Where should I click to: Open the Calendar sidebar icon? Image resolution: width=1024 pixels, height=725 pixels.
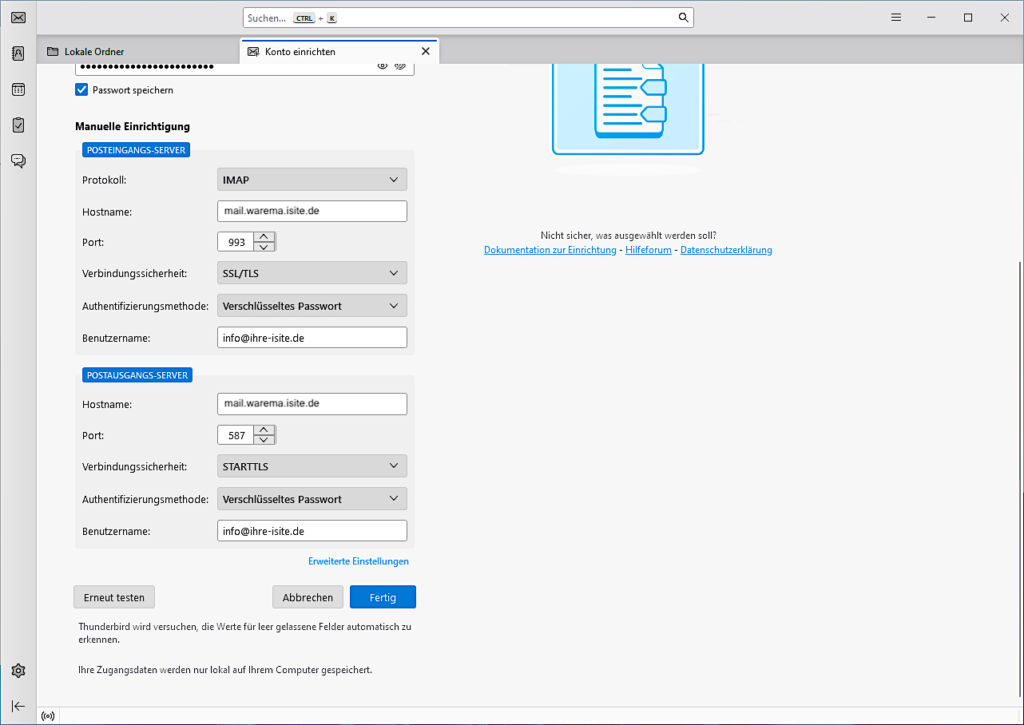pyautogui.click(x=18, y=89)
